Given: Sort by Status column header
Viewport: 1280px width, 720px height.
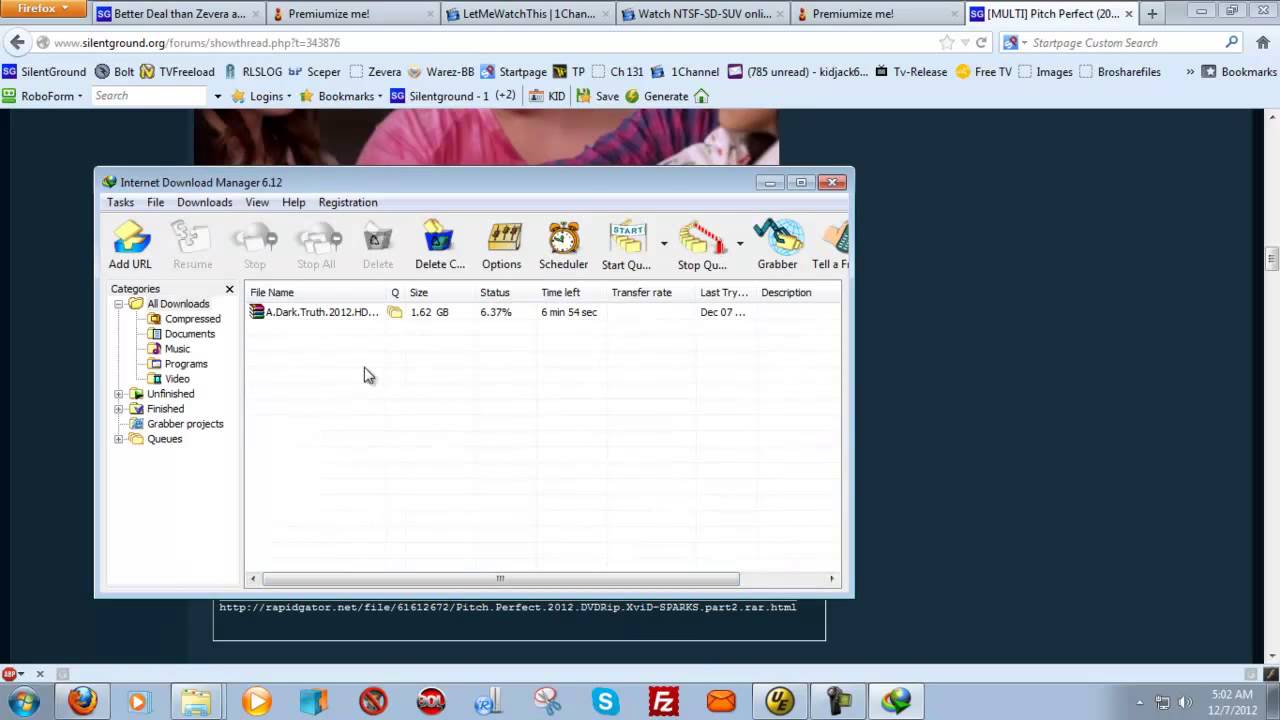Looking at the screenshot, I should point(505,293).
